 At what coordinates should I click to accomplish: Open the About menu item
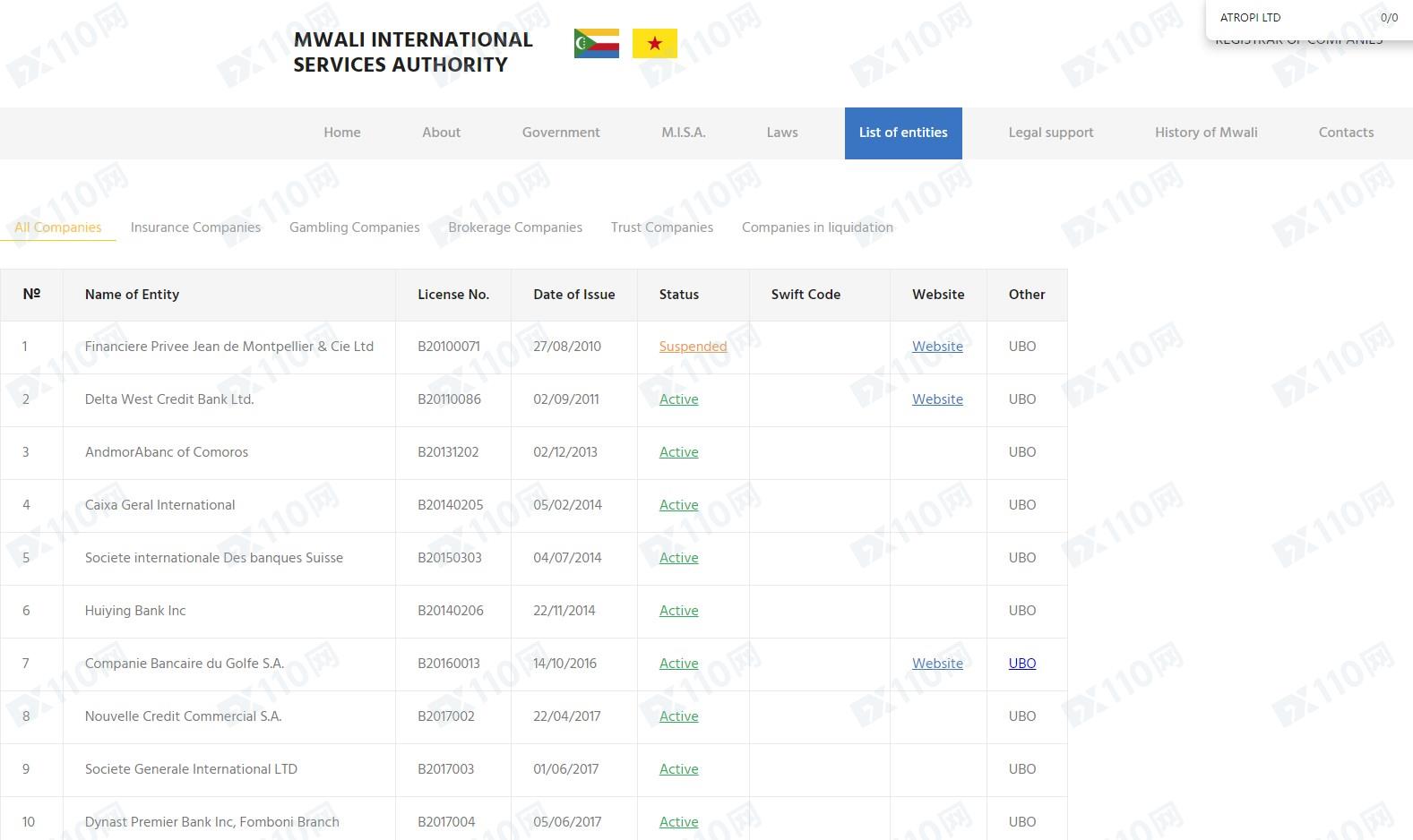tap(442, 133)
